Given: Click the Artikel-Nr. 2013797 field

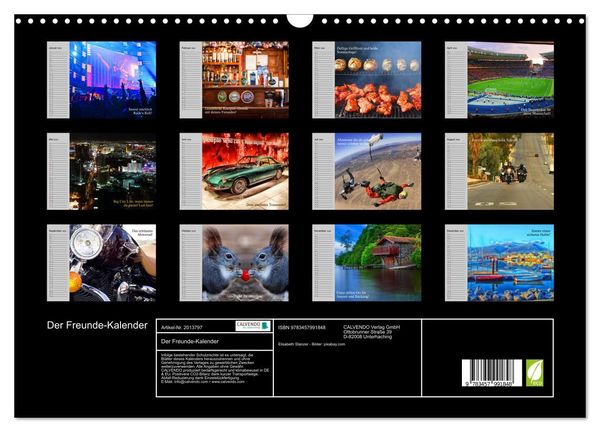Looking at the screenshot, I should click(x=182, y=328).
